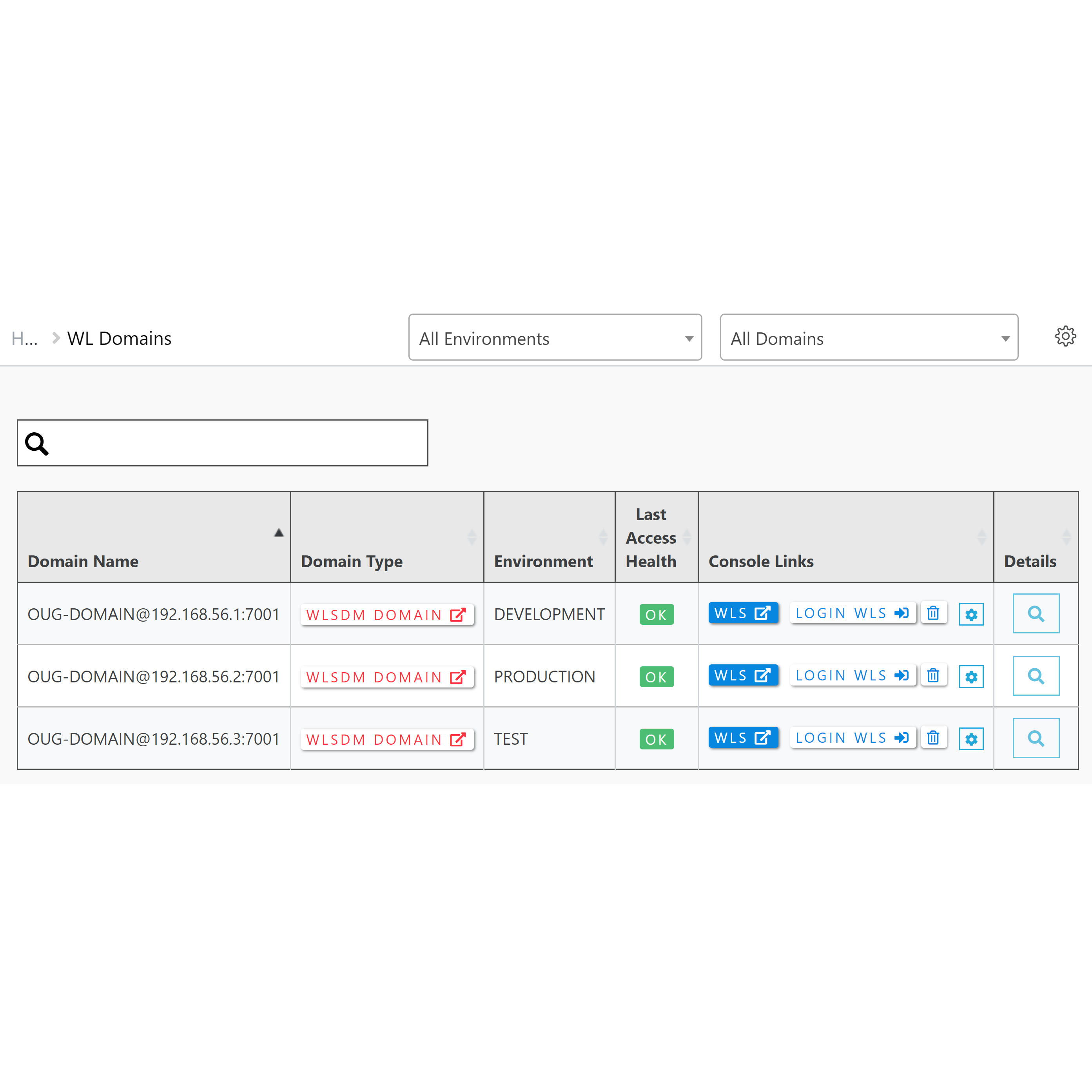Viewport: 1092px width, 1092px height.
Task: Sort by the Console Links column arrows
Action: (982, 537)
